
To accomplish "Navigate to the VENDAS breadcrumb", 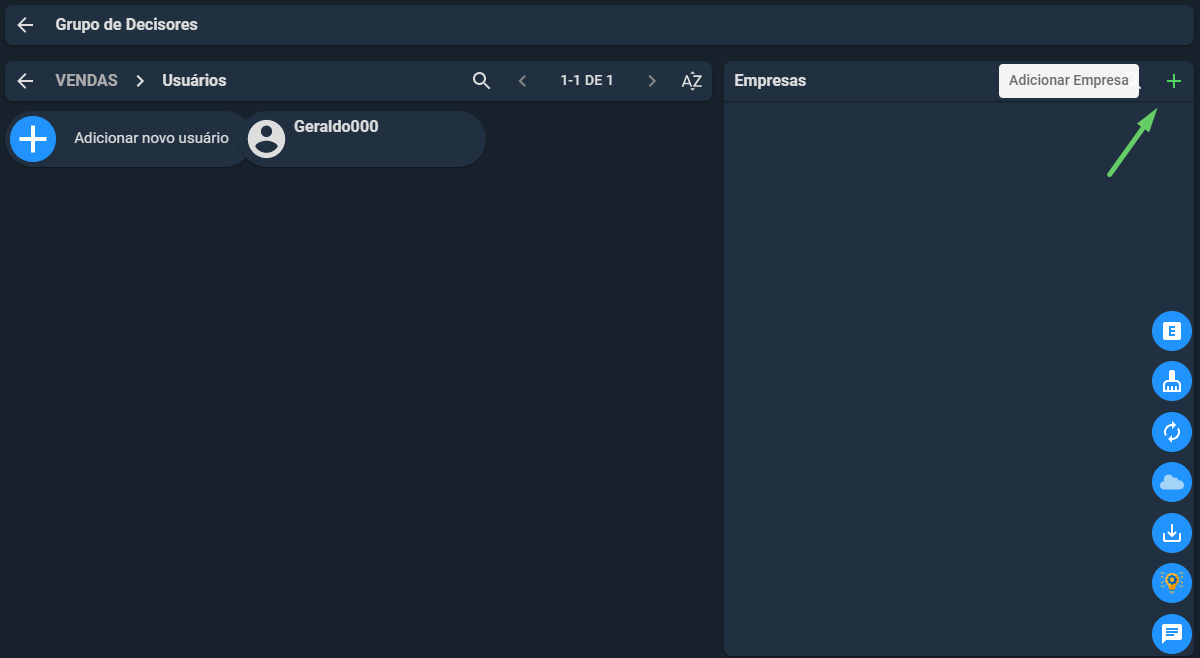I will point(86,81).
